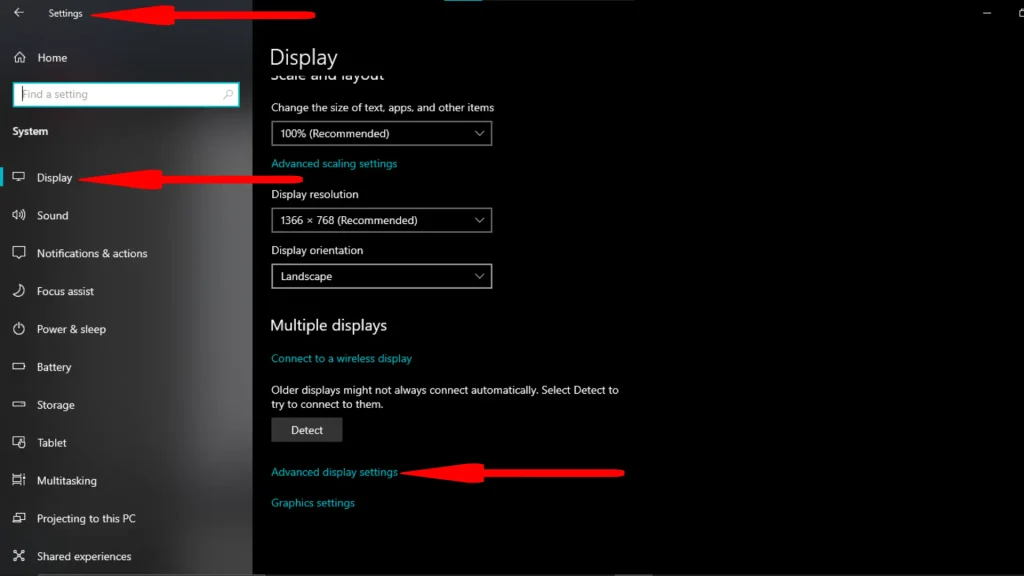Click the Power & sleep icon
The image size is (1024, 576).
pyautogui.click(x=19, y=328)
